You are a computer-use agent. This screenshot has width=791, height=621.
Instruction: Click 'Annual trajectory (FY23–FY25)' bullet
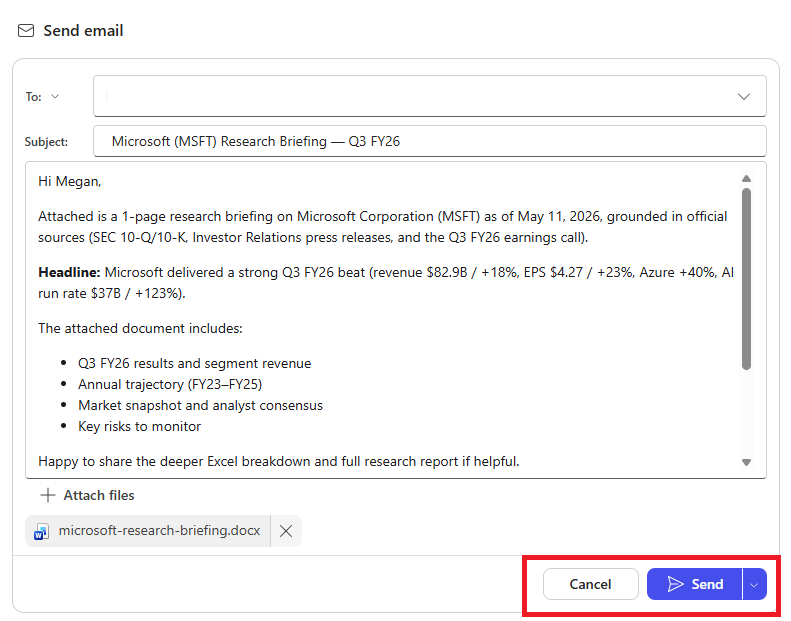[170, 385]
